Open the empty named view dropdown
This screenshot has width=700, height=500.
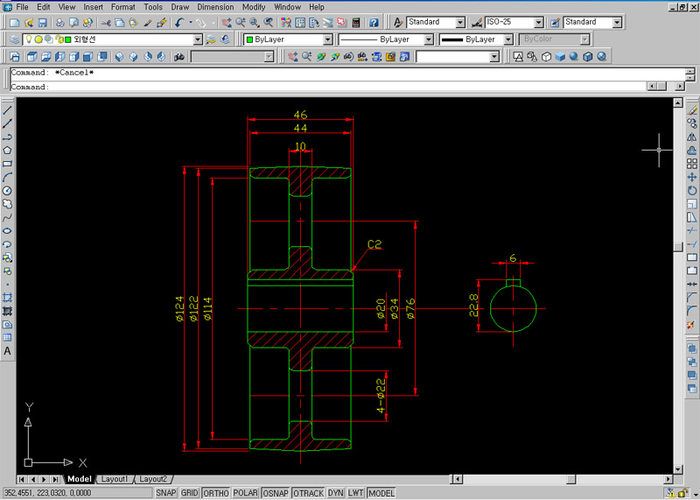coord(458,57)
